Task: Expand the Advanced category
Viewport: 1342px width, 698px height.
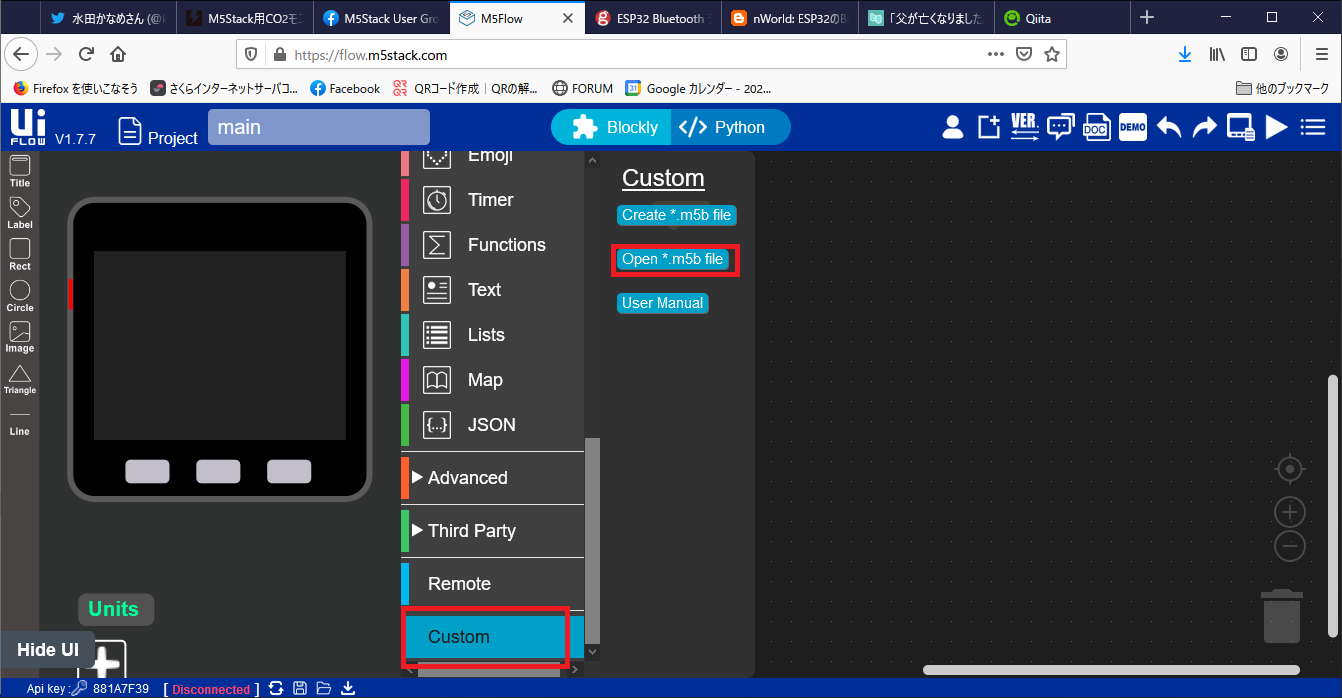Action: tap(492, 478)
